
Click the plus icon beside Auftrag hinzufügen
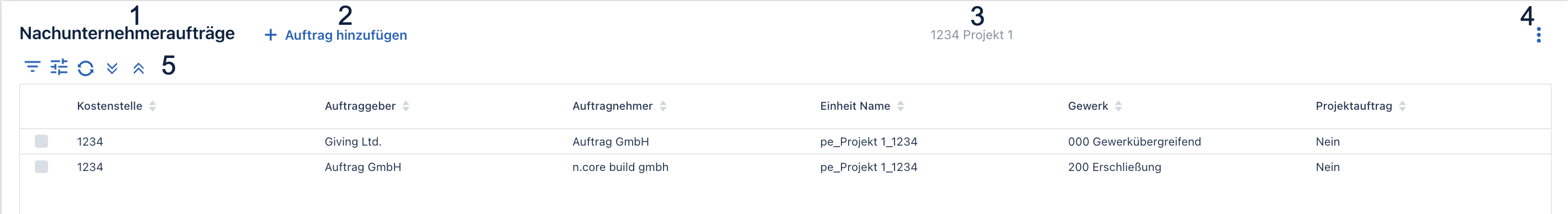271,35
